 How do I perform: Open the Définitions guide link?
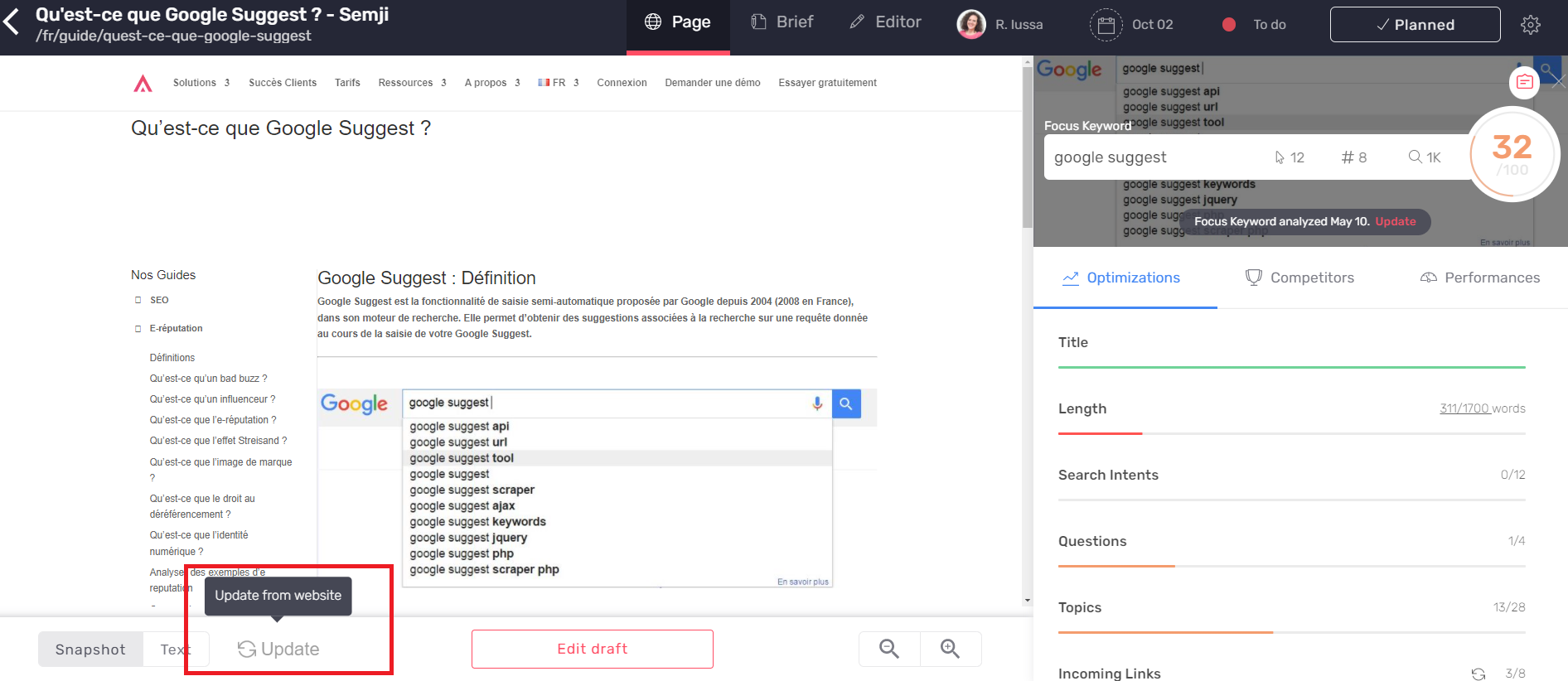pos(172,358)
